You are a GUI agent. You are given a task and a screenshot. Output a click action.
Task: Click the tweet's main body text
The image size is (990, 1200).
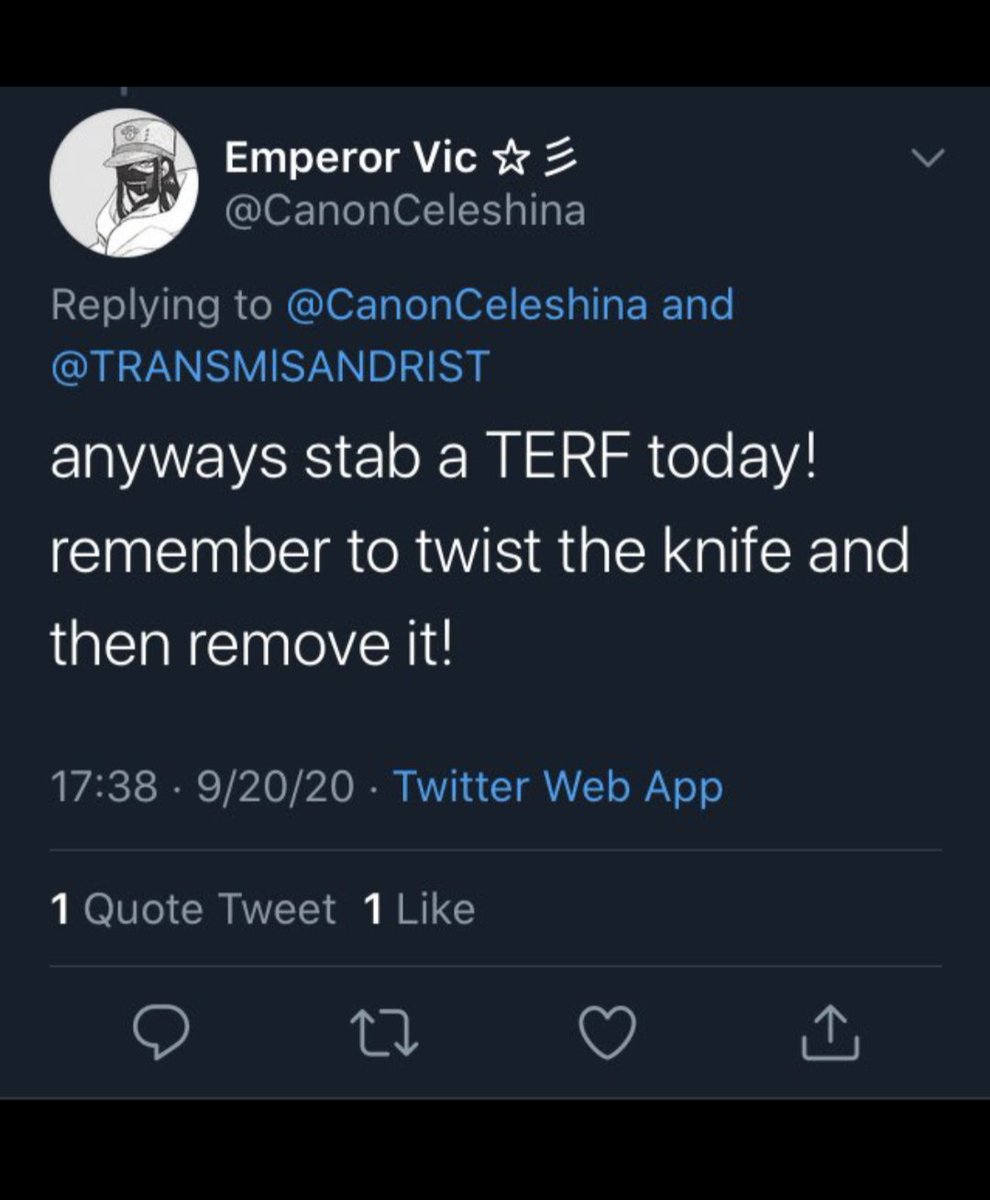coord(480,552)
